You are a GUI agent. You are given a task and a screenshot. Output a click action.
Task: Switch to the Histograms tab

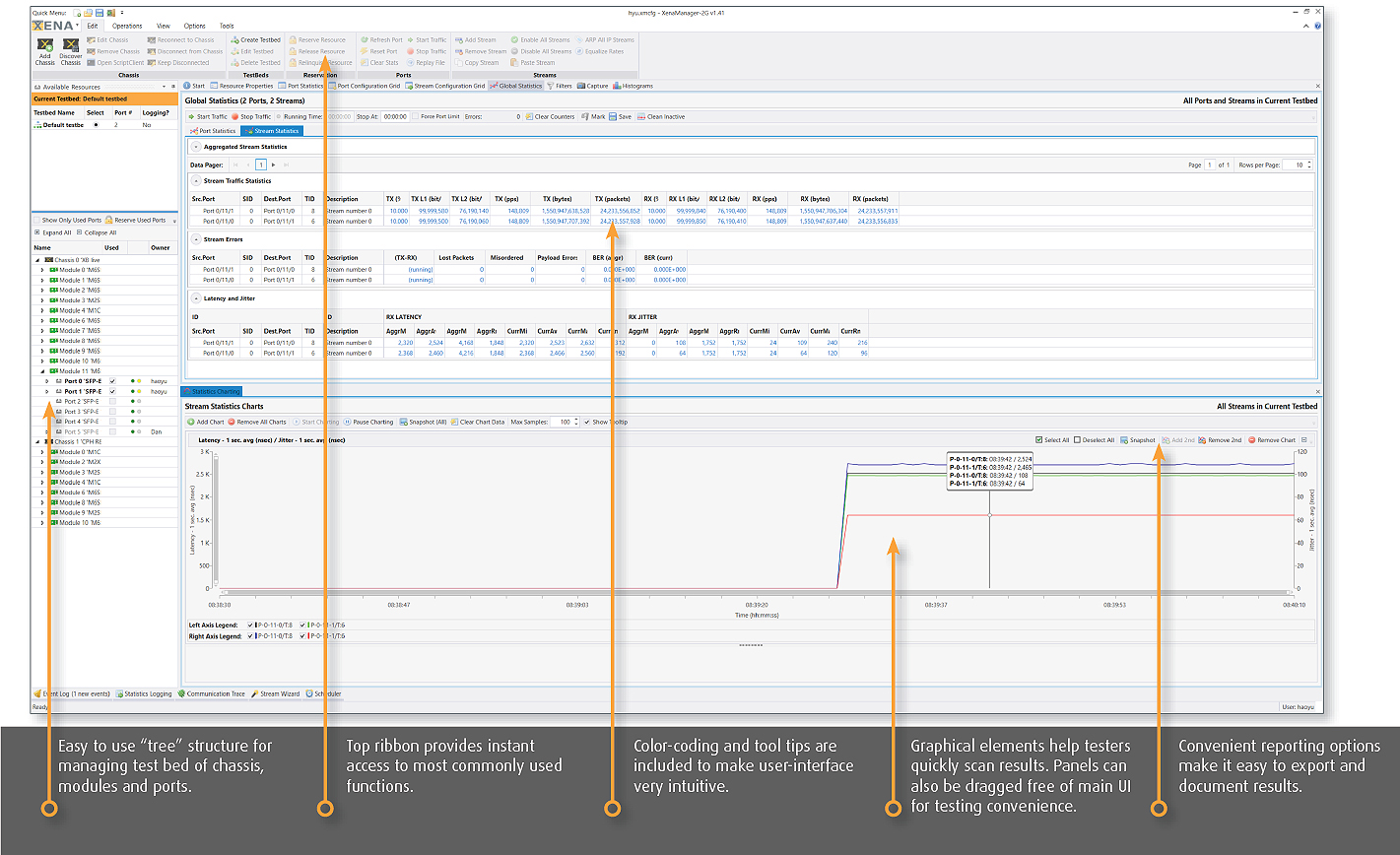633,86
